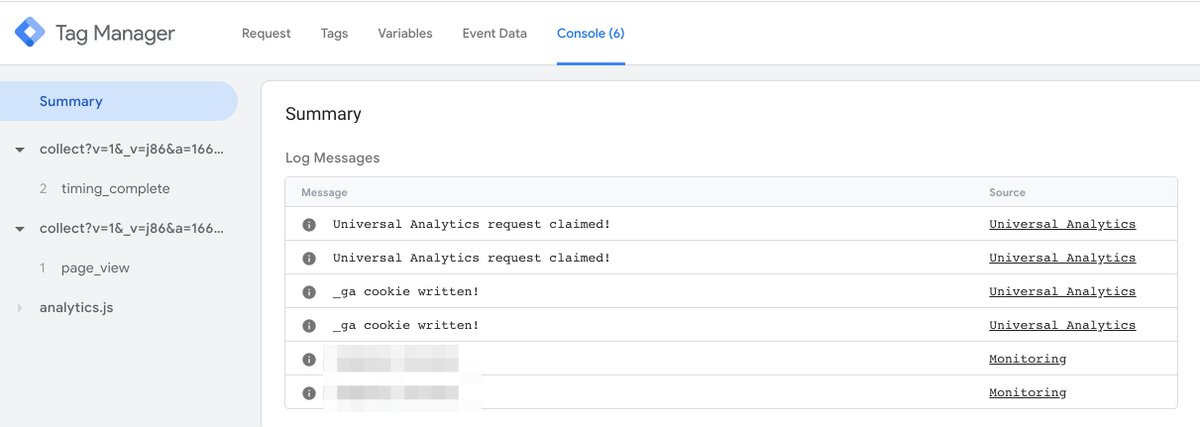Screen dimensions: 1200x427
Task: Click the Message column header
Action: click(x=324, y=192)
